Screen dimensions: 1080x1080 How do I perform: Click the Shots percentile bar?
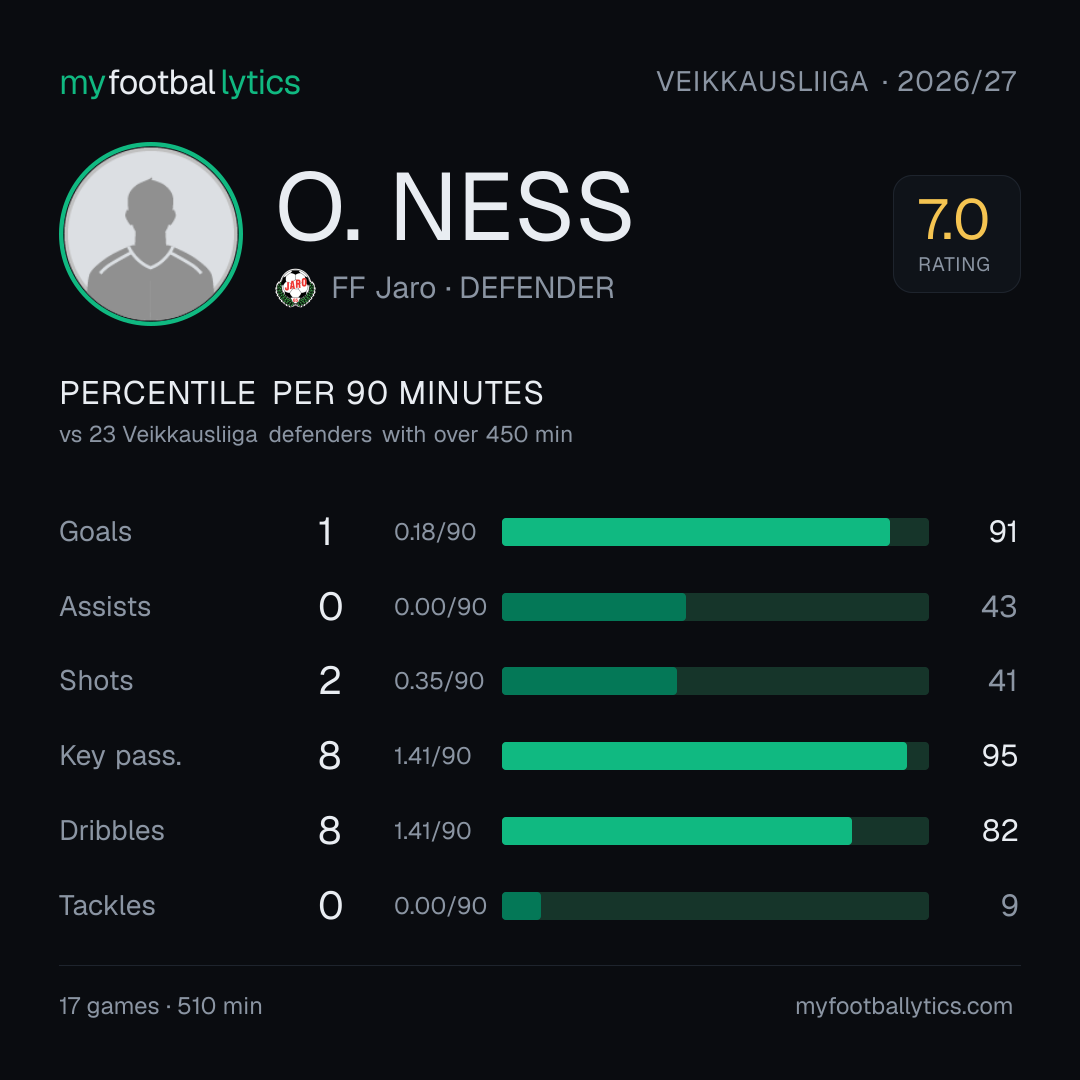point(715,681)
